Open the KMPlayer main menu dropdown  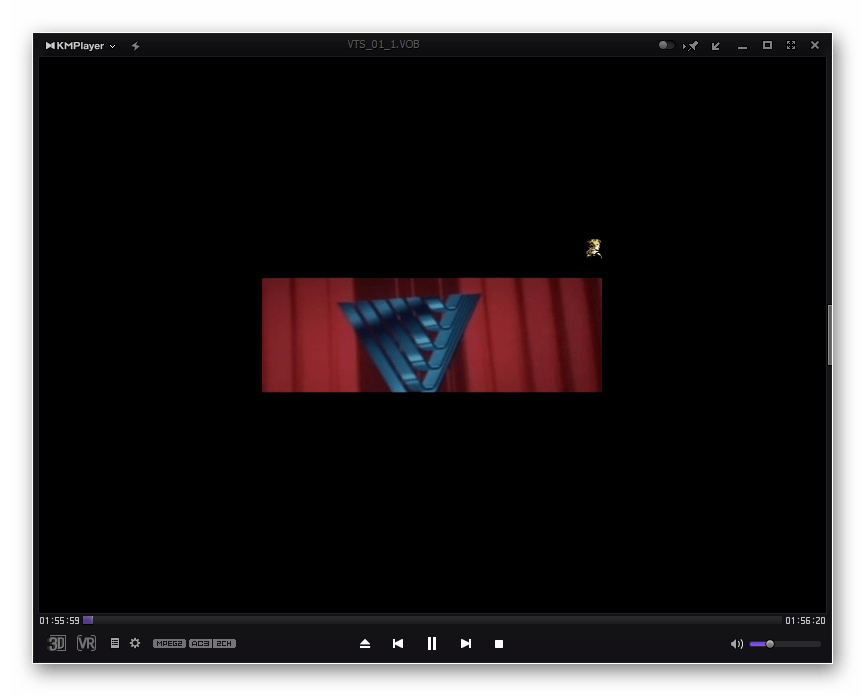coord(113,45)
